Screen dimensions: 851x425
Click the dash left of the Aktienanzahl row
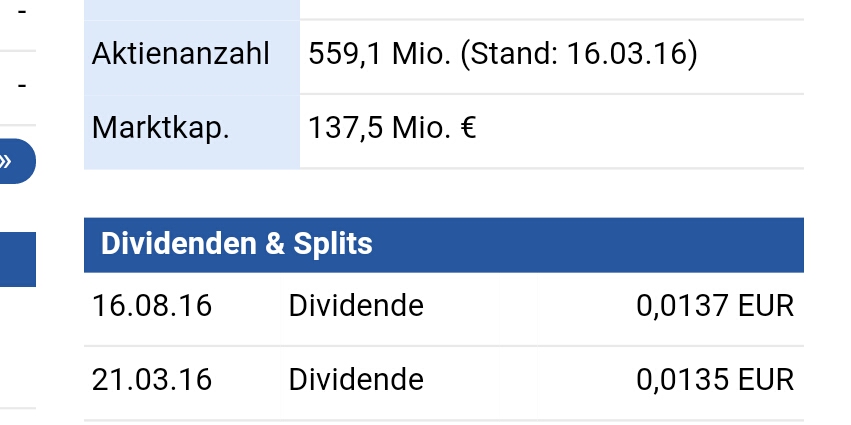(22, 85)
